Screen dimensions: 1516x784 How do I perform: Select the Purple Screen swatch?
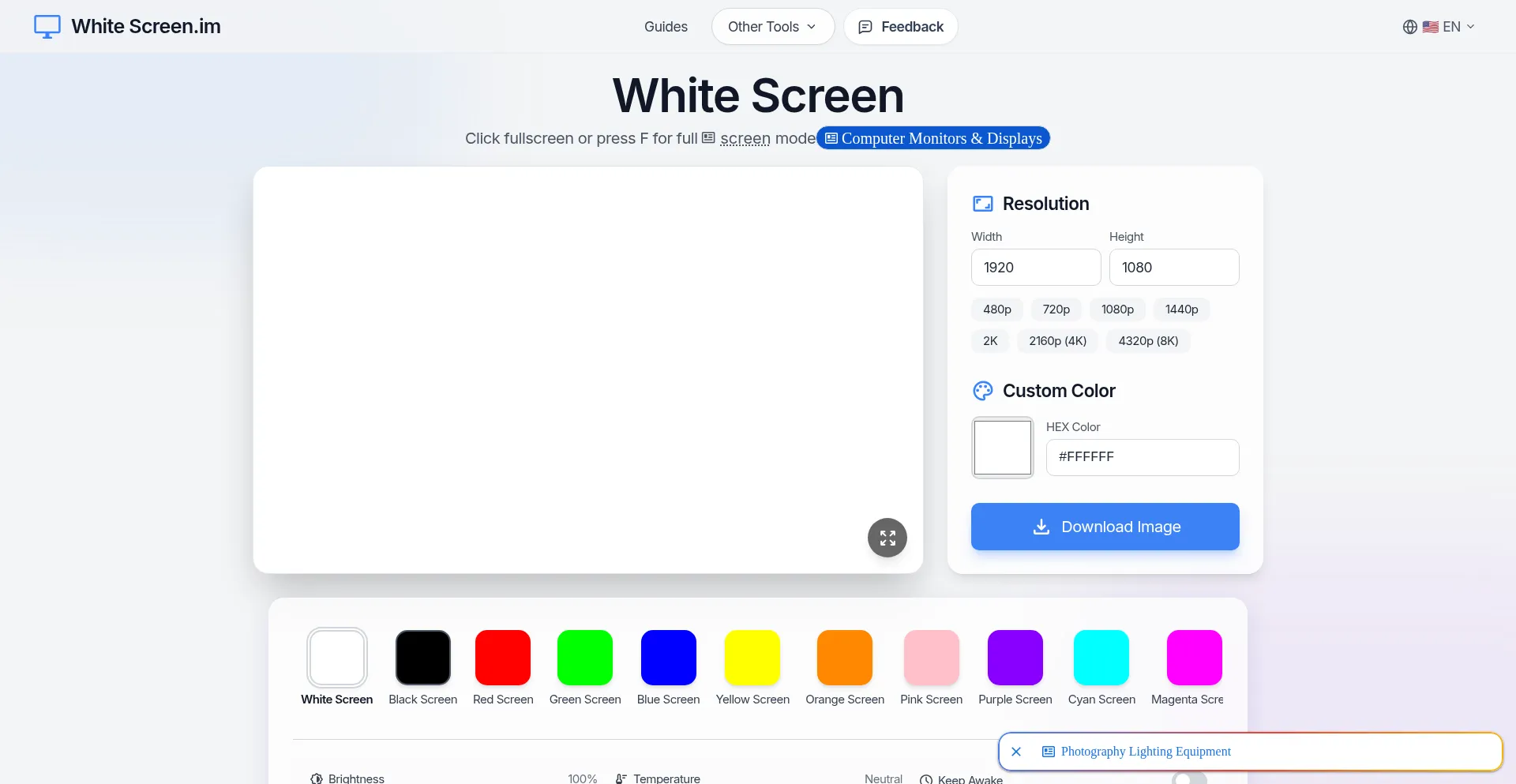(1015, 658)
